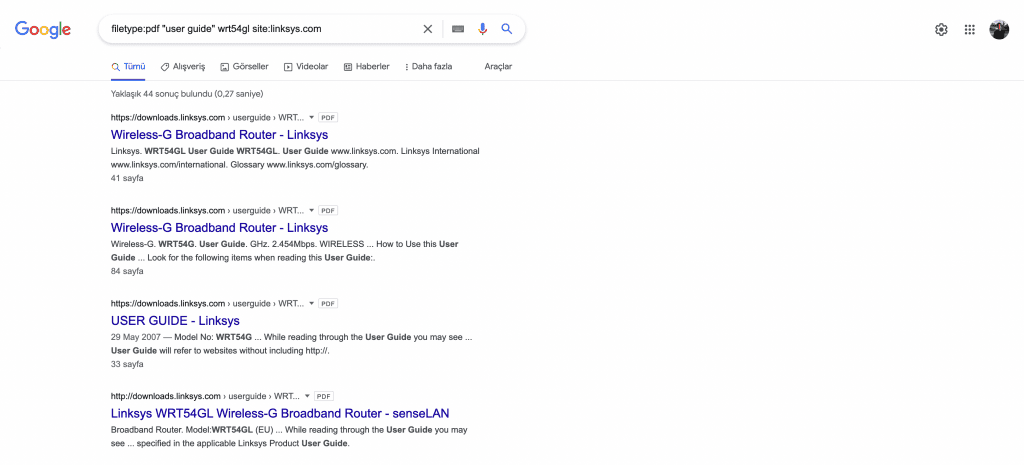Image resolution: width=1024 pixels, height=465 pixels.
Task: Expand dropdown arrow beside USER GUIDE result URL
Action: (x=311, y=303)
